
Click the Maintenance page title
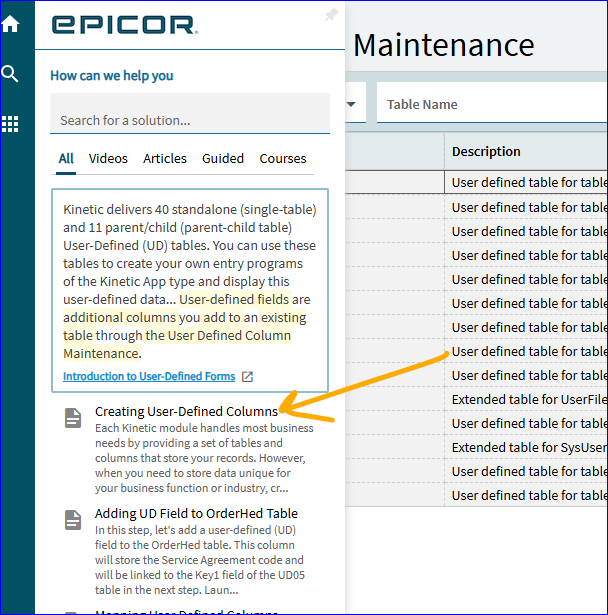click(x=444, y=45)
